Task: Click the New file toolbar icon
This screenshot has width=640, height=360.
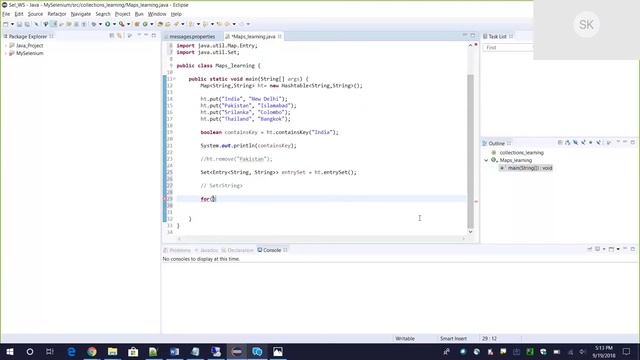Action: [x=6, y=24]
